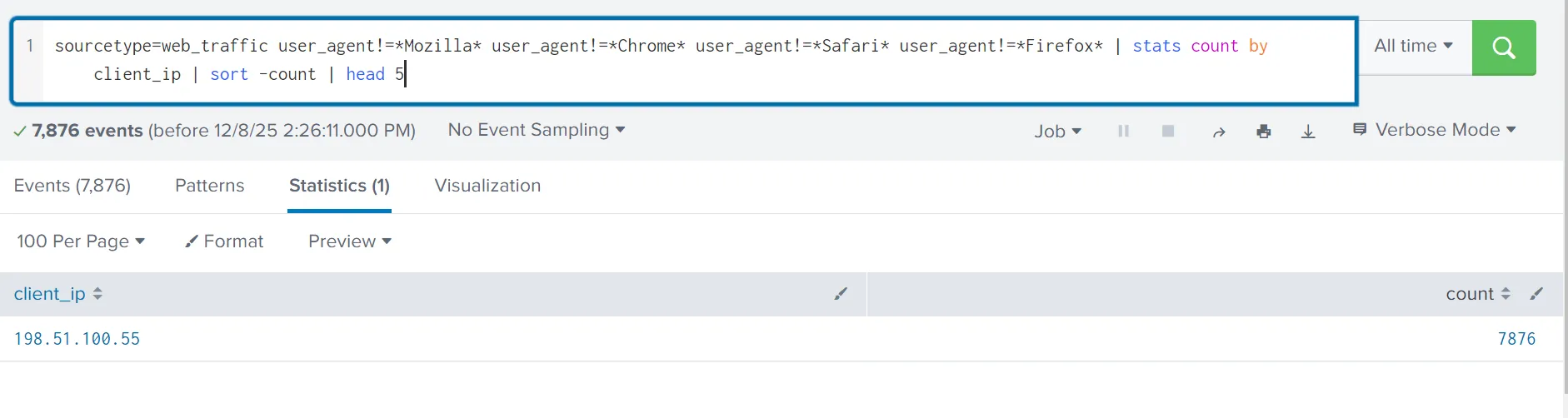Open the 100 Per Page dropdown
The height and width of the screenshot is (418, 1568).
coord(81,241)
